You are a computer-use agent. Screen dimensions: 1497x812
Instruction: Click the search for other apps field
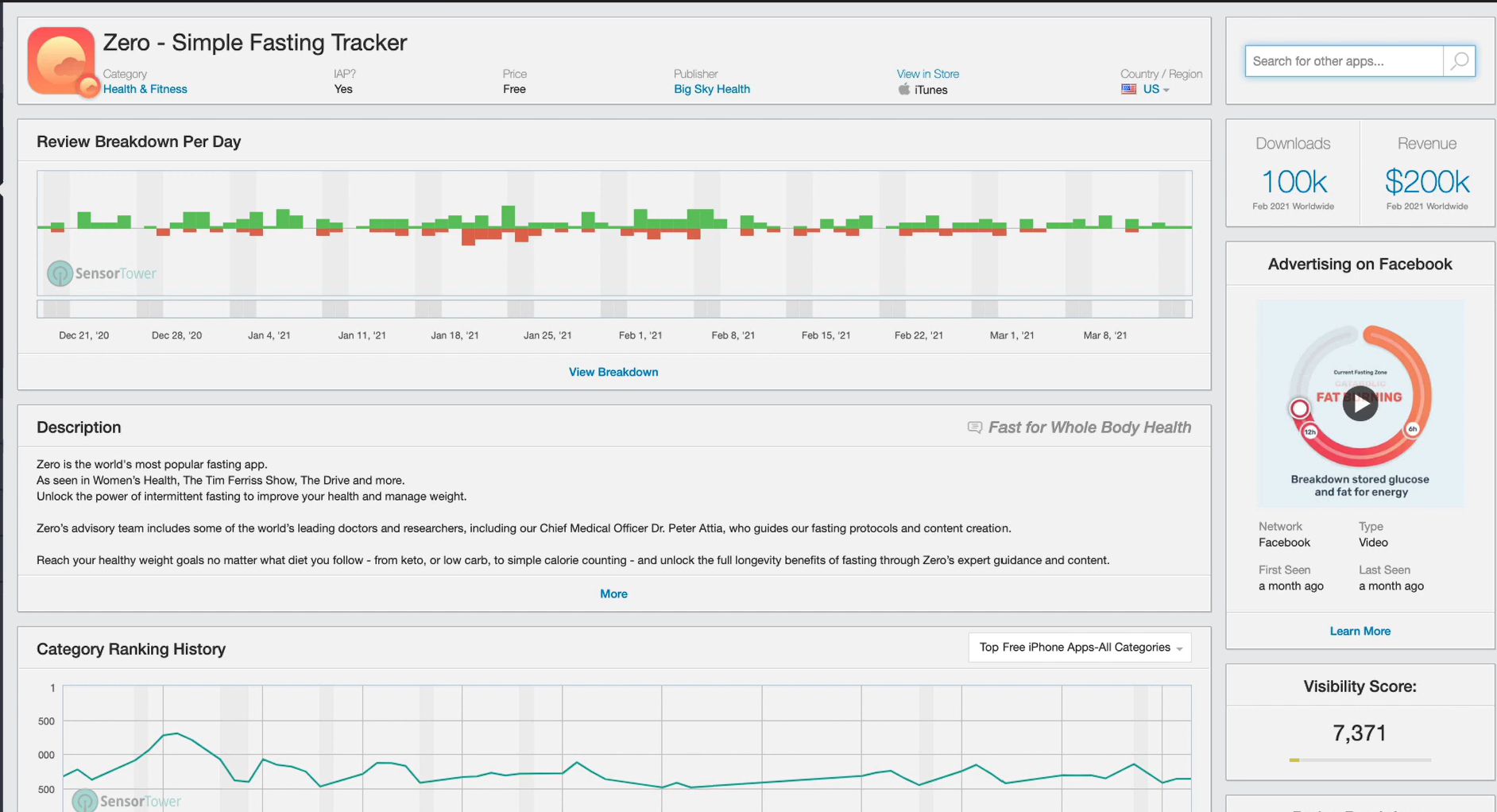[x=1343, y=61]
